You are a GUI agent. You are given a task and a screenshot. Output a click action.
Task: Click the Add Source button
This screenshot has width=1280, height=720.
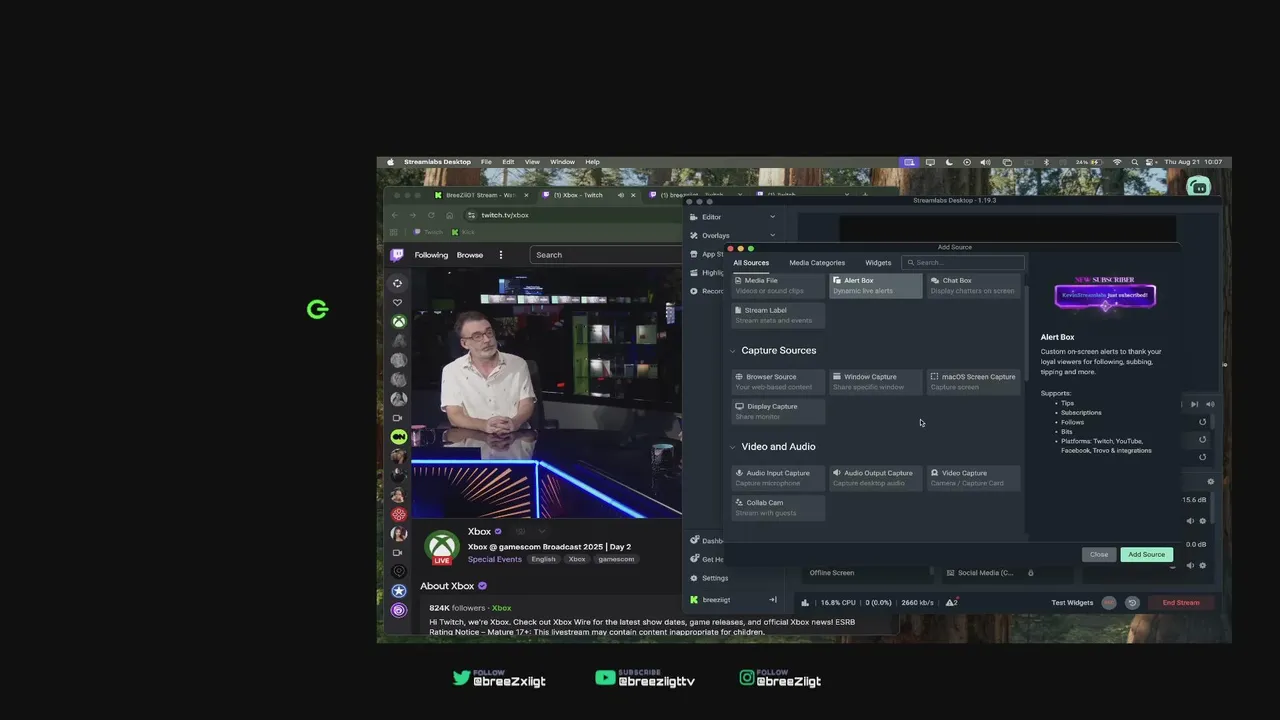[x=1146, y=554]
